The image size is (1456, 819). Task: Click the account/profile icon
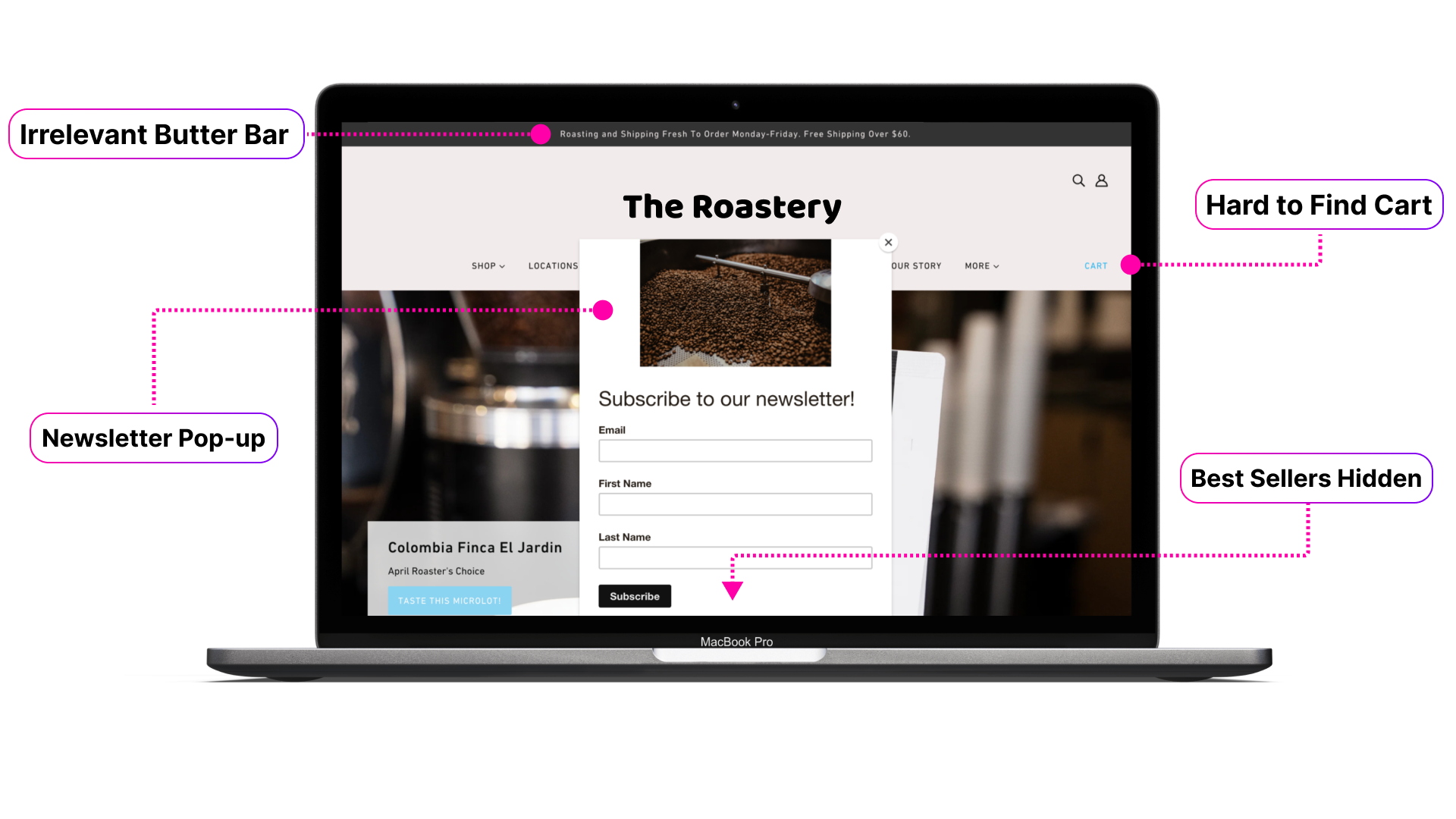(x=1102, y=180)
